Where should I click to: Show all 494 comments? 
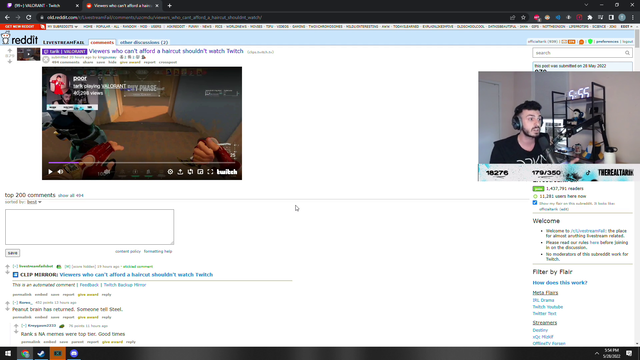[x=71, y=196]
